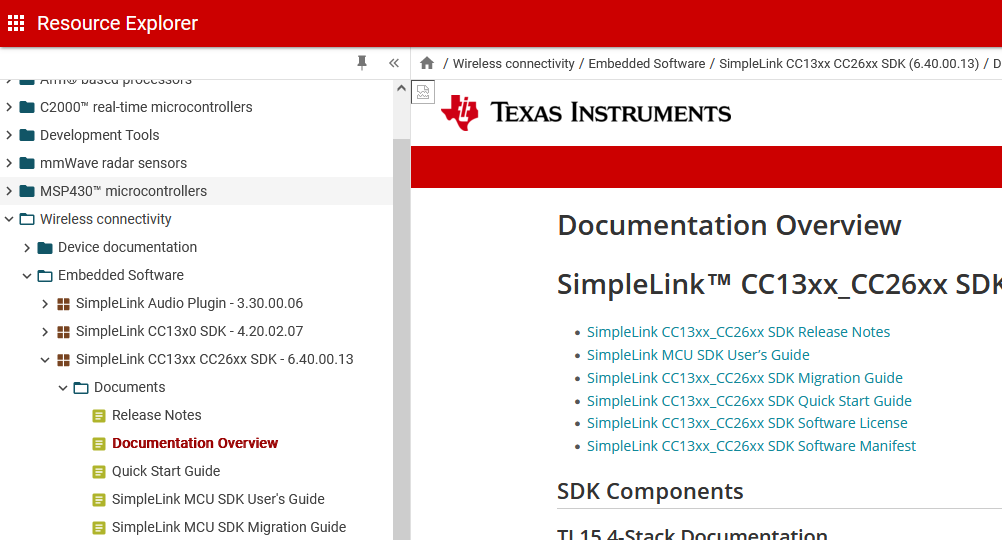
Task: Expand SimpleLink Audio Plugin 3.30.00.06
Action: pyautogui.click(x=45, y=304)
